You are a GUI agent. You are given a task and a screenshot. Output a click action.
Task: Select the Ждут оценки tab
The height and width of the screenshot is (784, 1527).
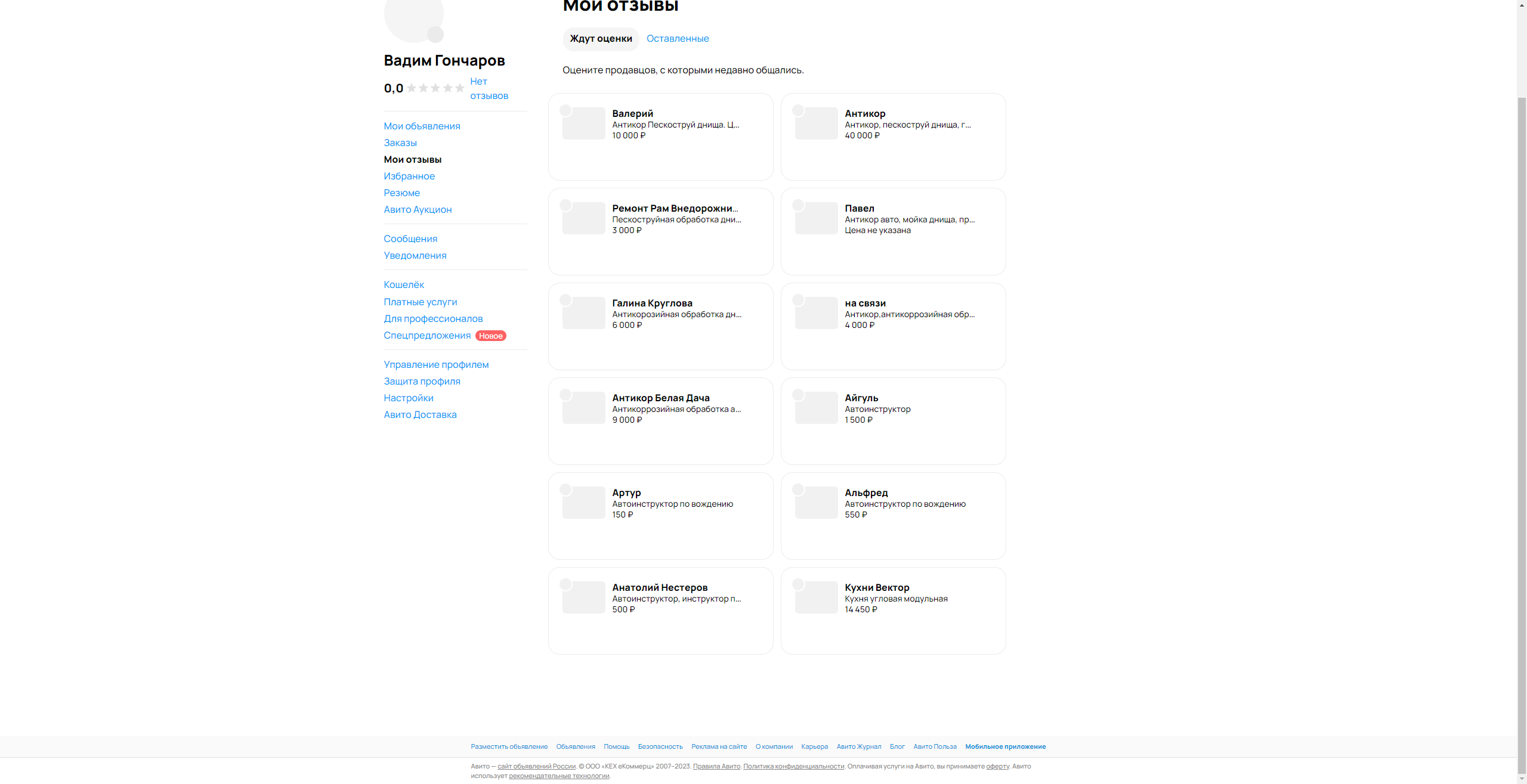pyautogui.click(x=601, y=39)
